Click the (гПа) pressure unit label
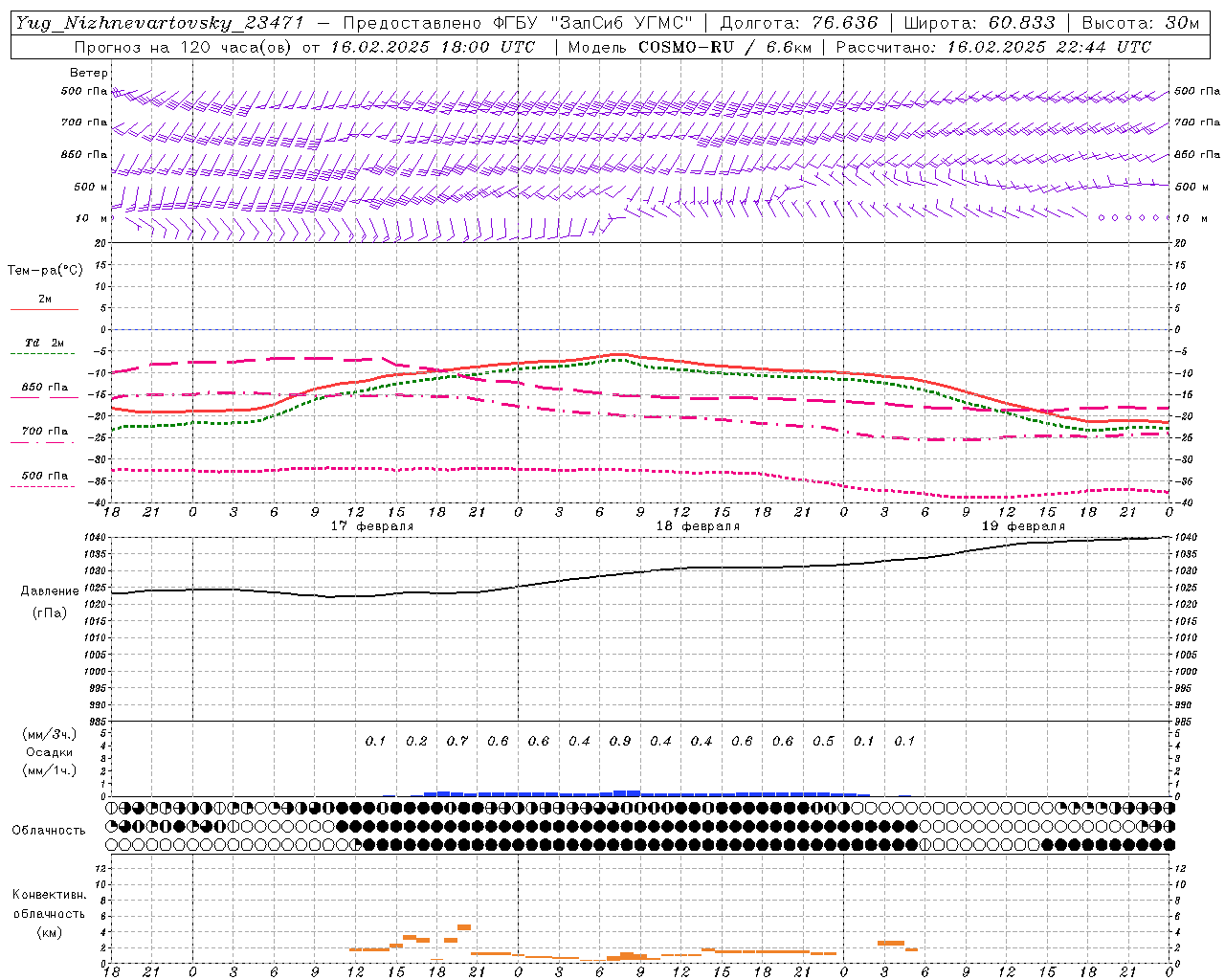Image resolution: width=1225 pixels, height=980 pixels. click(x=50, y=612)
